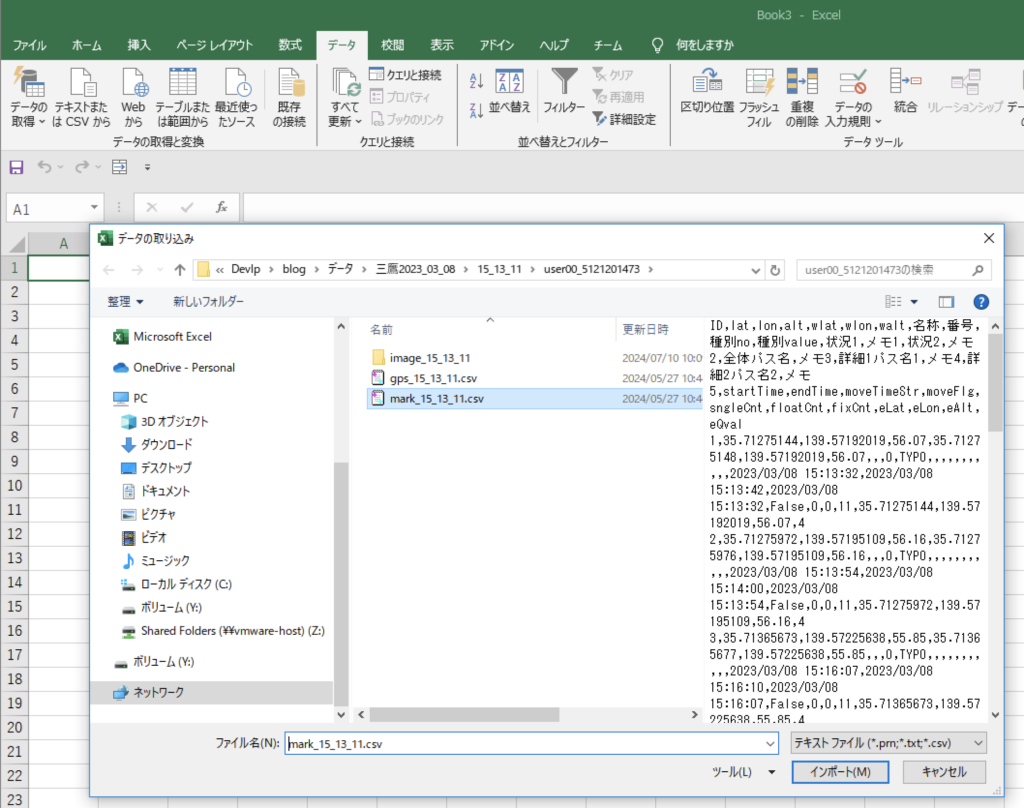
Task: Open Recent Sources (最近使ったソース)
Action: pyautogui.click(x=236, y=98)
